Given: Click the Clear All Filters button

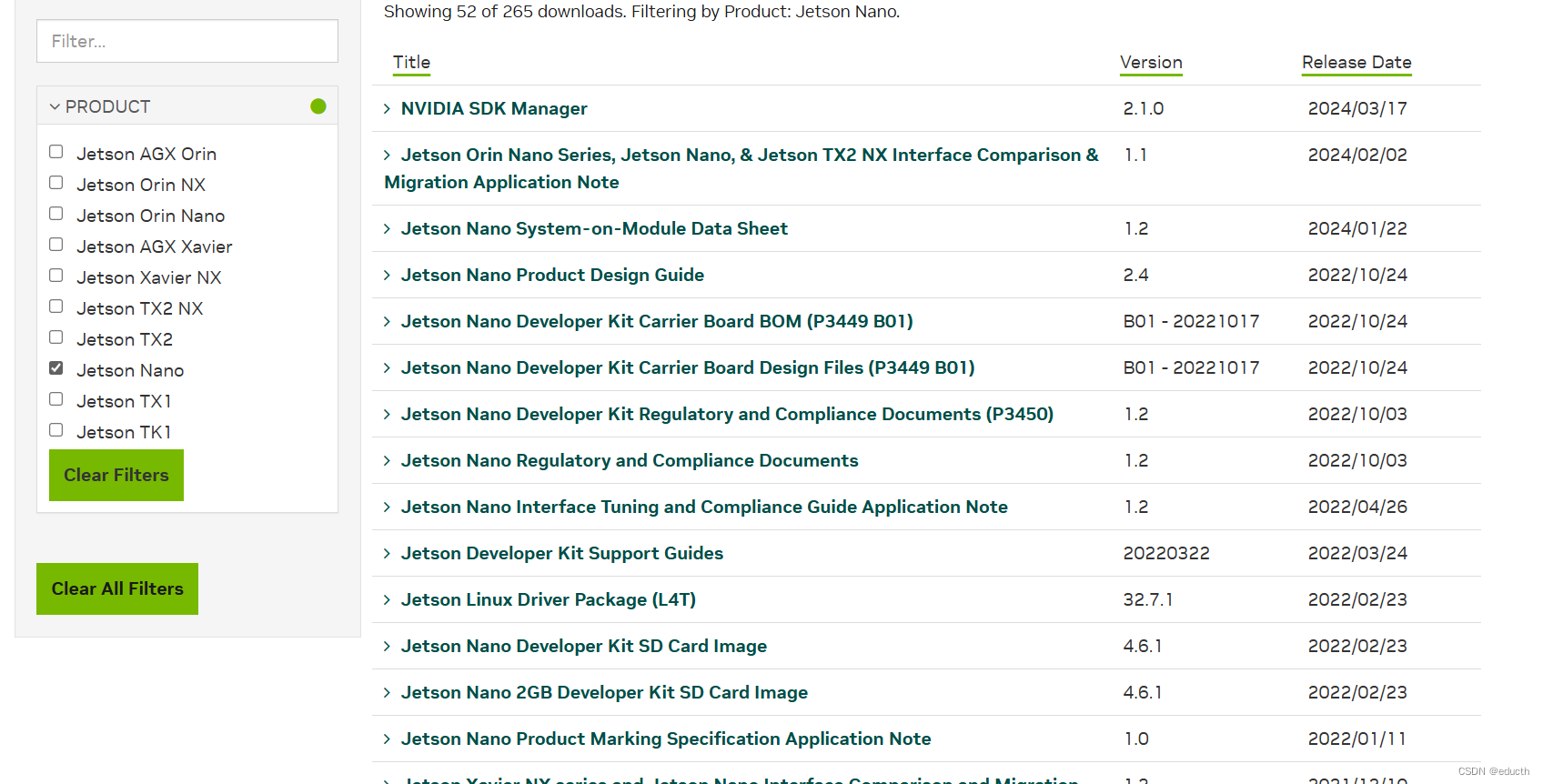Looking at the screenshot, I should point(117,588).
